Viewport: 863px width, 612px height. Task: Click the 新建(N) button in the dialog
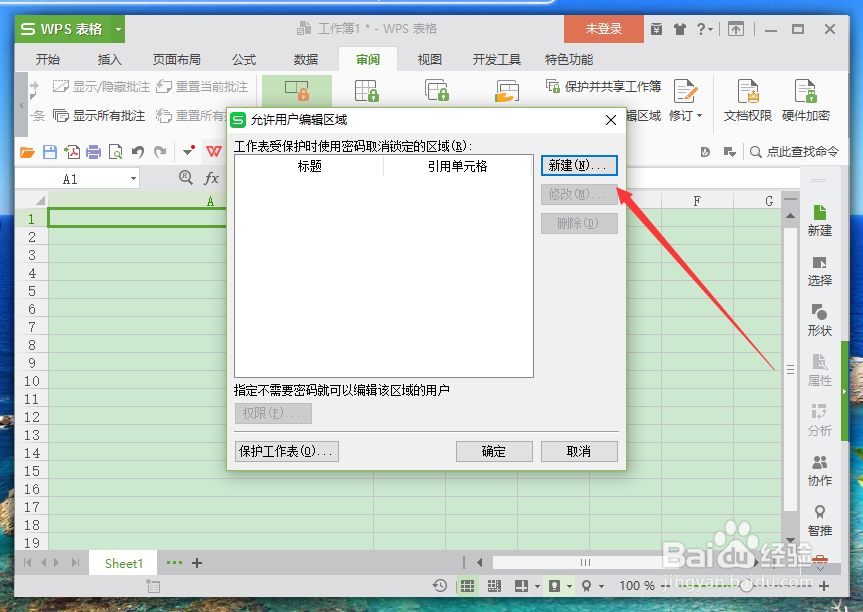[579, 166]
